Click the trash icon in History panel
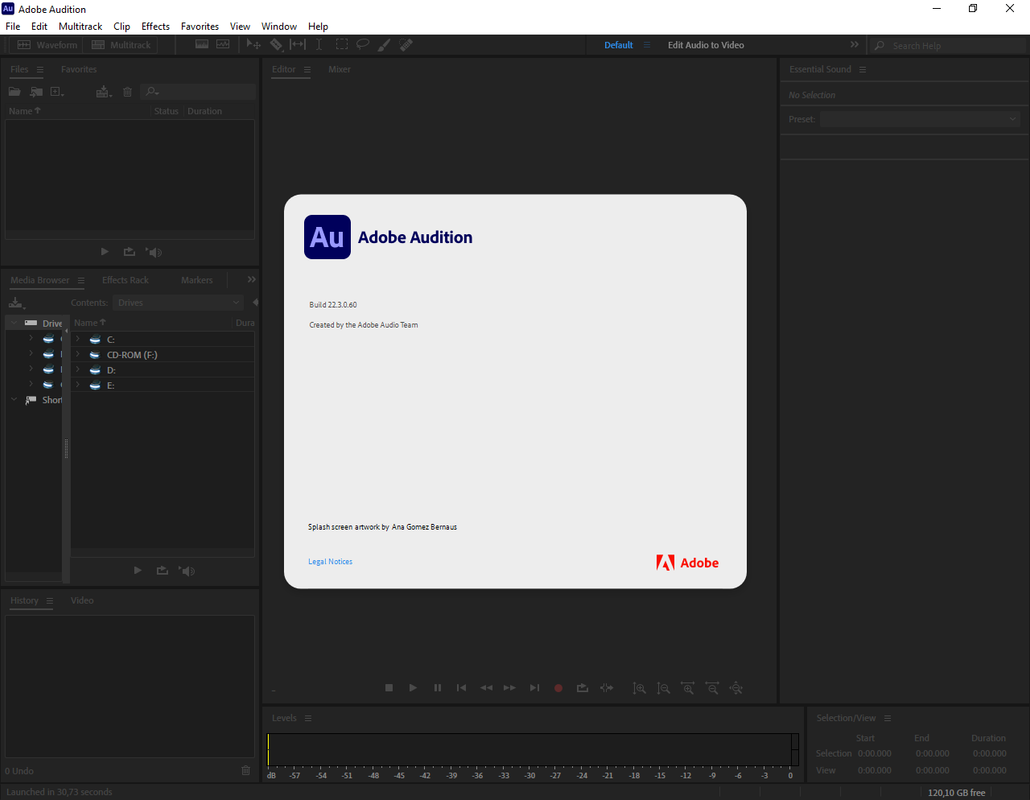This screenshot has width=1030, height=800. click(246, 770)
